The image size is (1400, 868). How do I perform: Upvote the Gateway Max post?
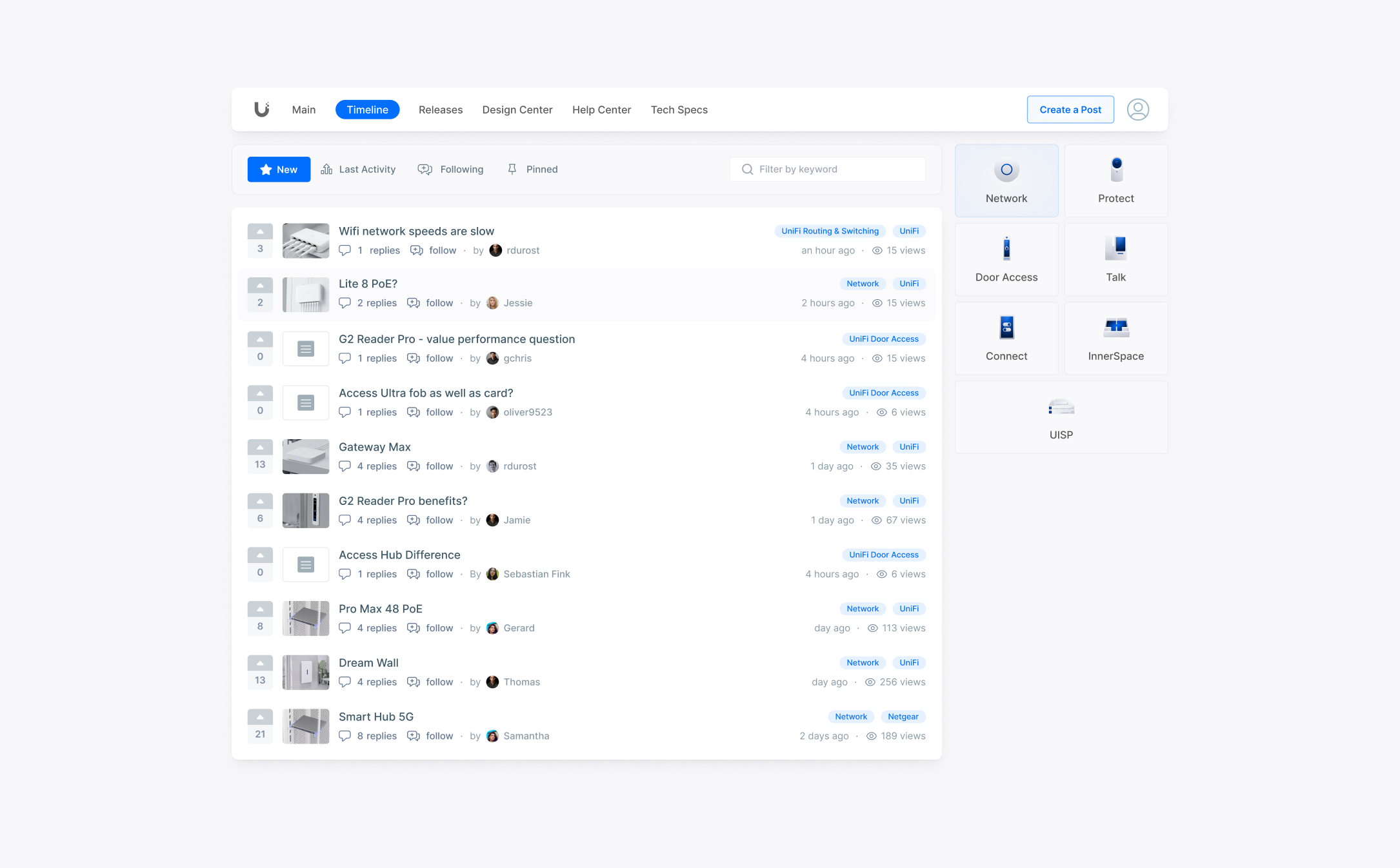pyautogui.click(x=260, y=447)
